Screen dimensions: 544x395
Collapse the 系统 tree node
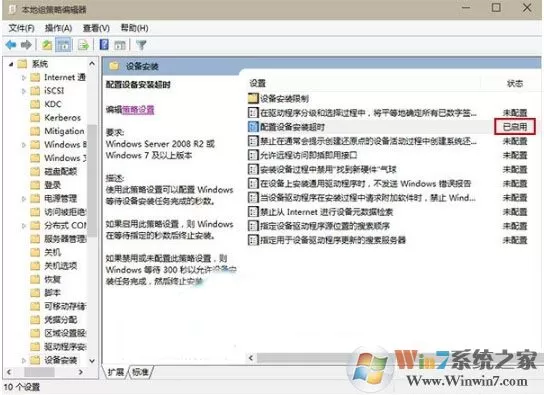11,64
